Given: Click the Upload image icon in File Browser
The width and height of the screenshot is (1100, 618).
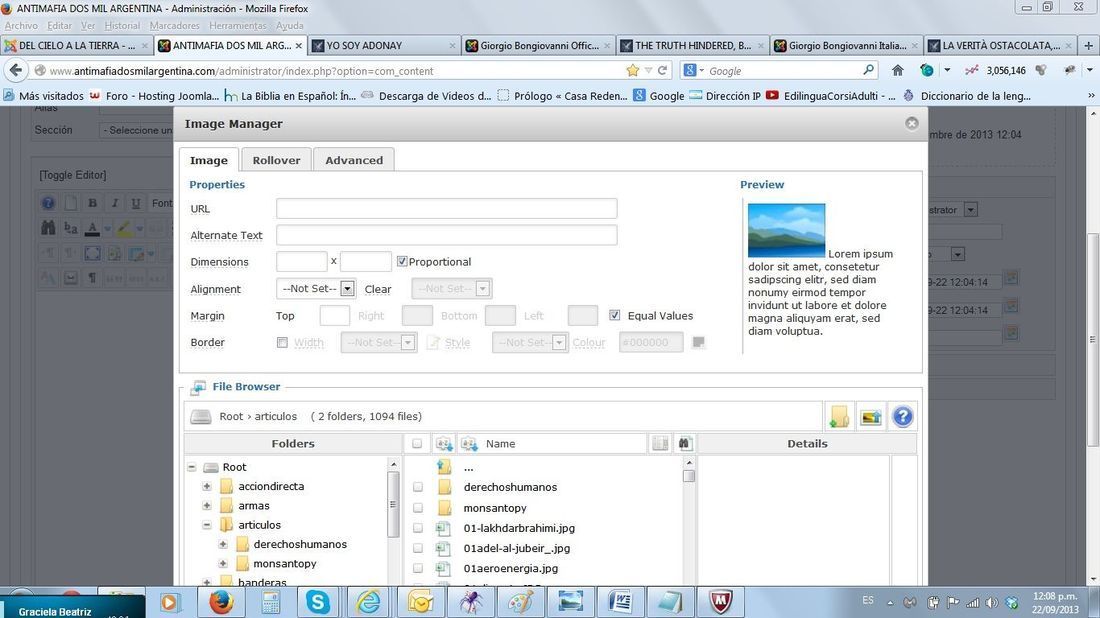Looking at the screenshot, I should coord(871,417).
